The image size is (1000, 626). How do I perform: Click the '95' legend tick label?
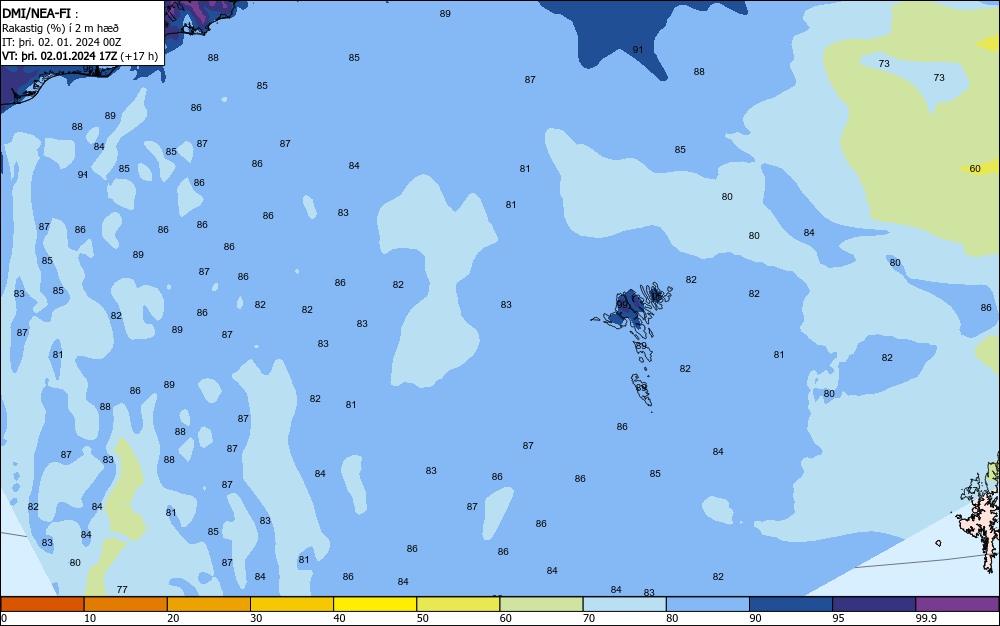point(838,618)
